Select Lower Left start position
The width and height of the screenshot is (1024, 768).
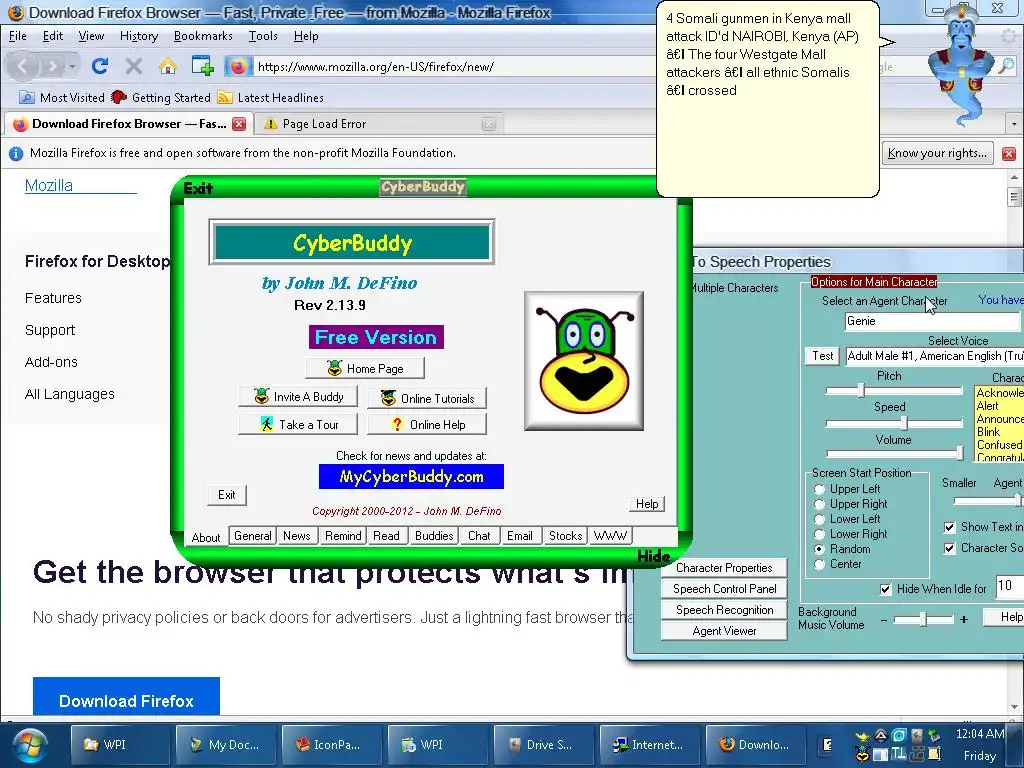tap(820, 519)
